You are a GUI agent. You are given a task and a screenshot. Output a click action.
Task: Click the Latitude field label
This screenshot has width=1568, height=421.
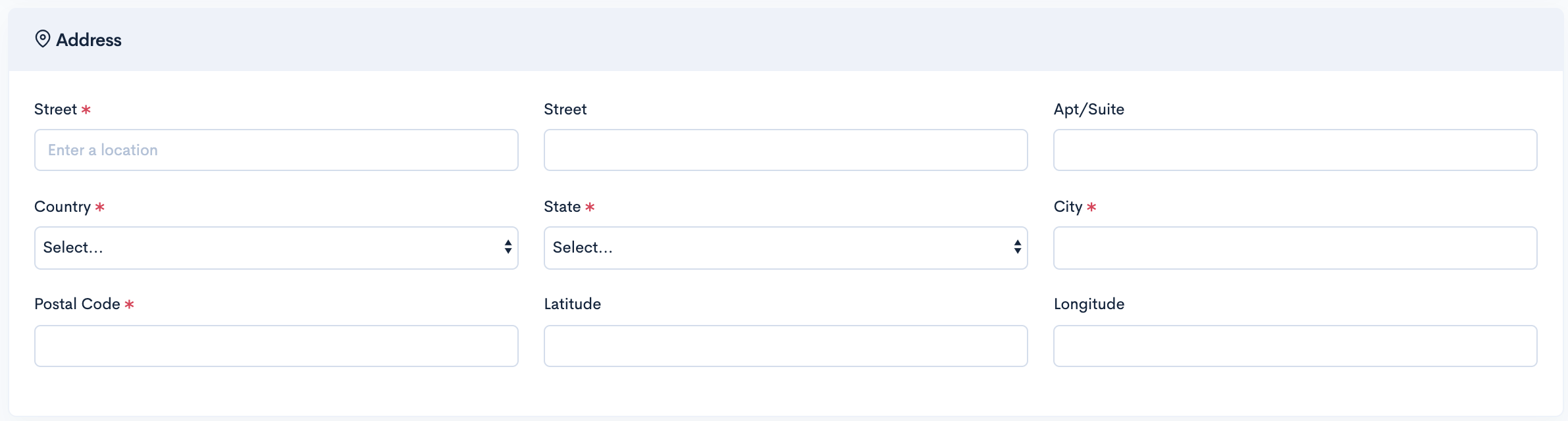tap(573, 304)
